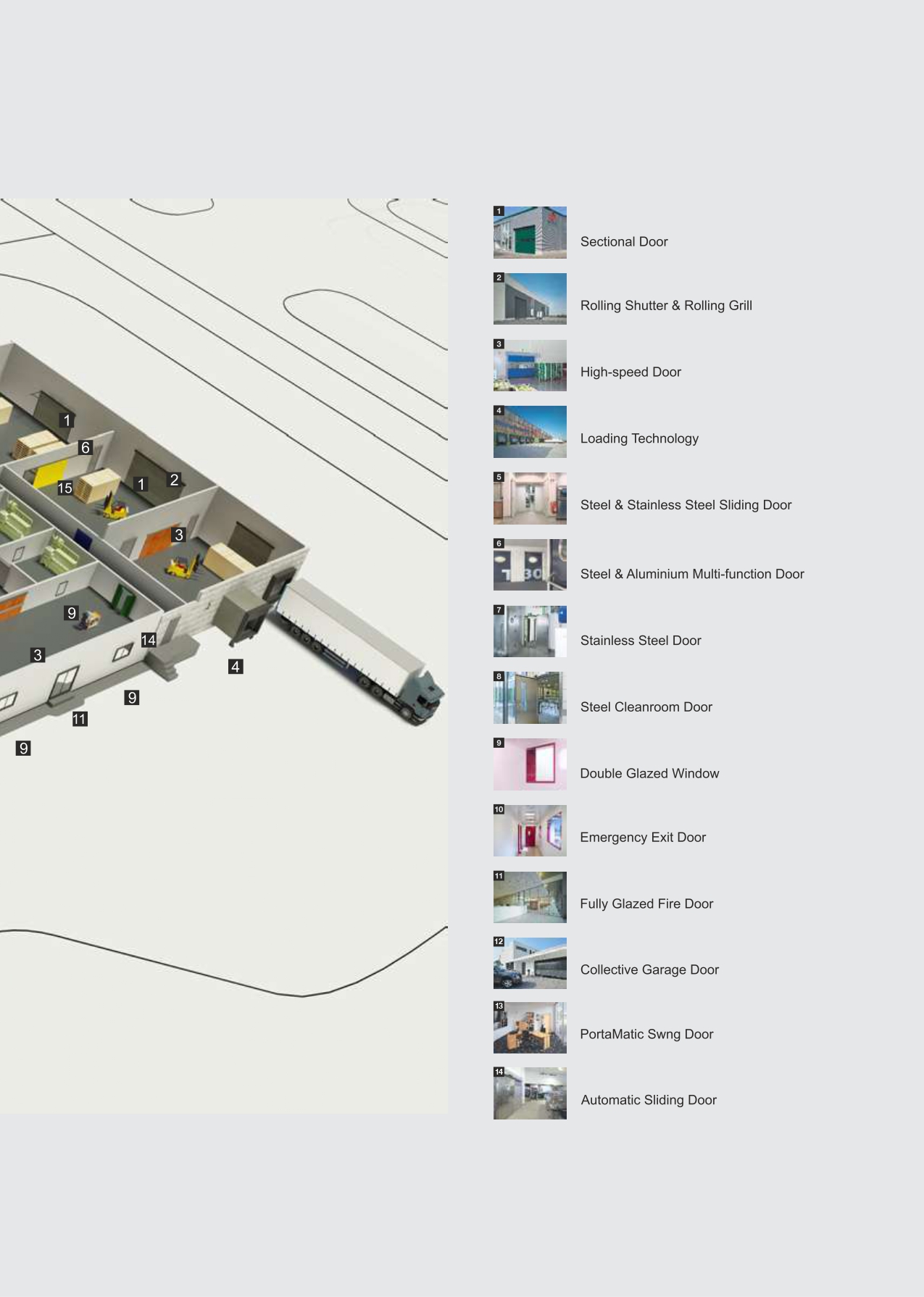The height and width of the screenshot is (1297, 924).
Task: Click the Automatic Sliding Door thumbnail
Action: 530,1093
